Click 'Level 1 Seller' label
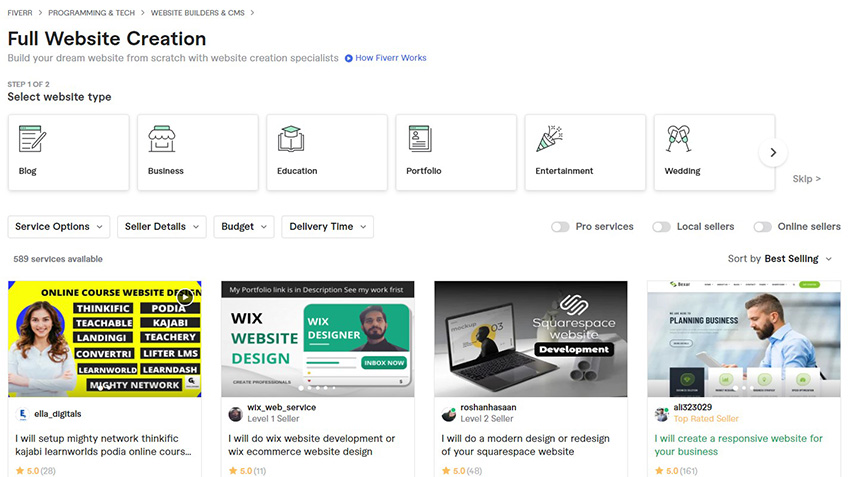850x477 pixels. [273, 418]
